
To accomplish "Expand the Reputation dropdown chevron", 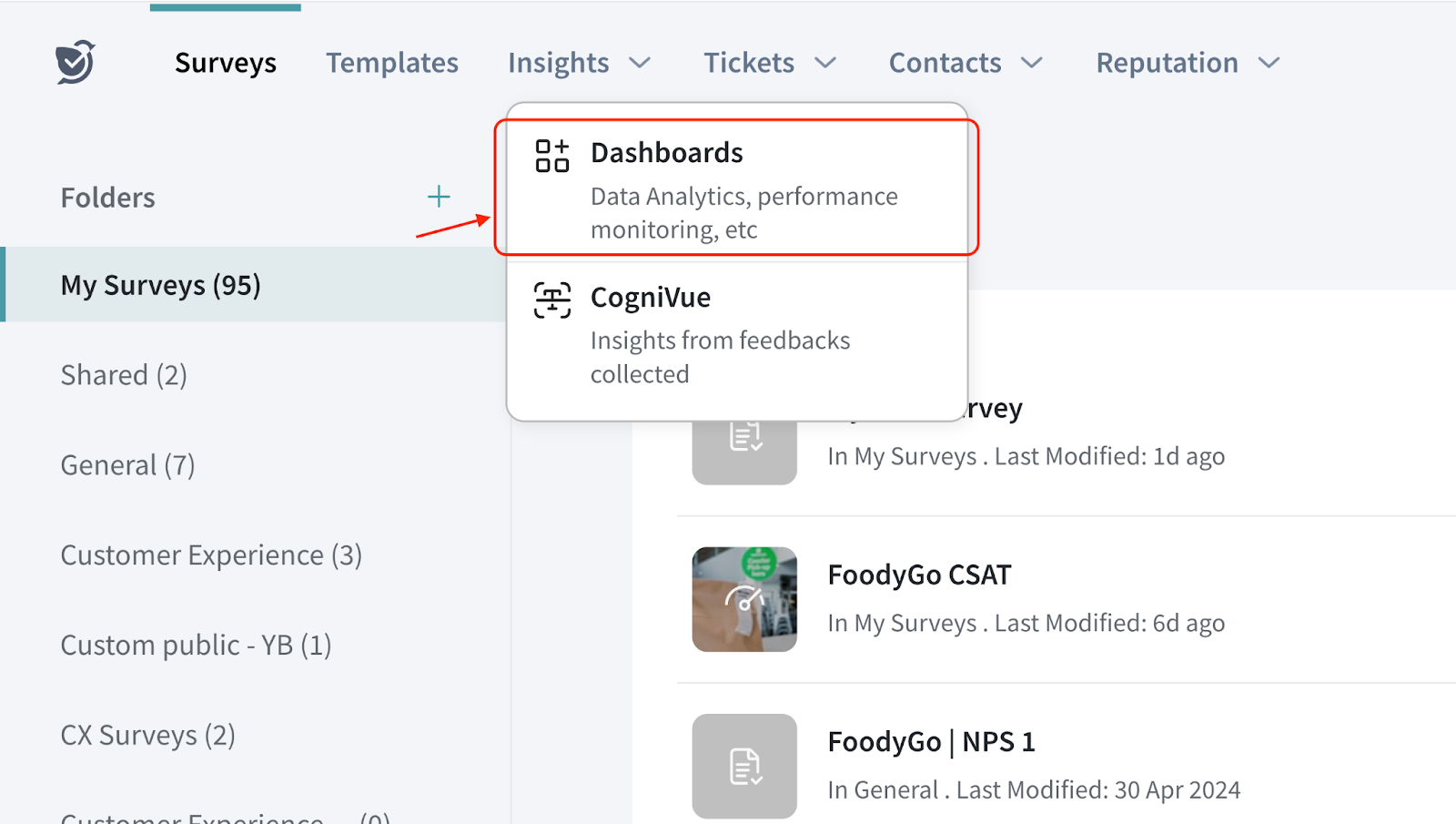I will pyautogui.click(x=1269, y=63).
